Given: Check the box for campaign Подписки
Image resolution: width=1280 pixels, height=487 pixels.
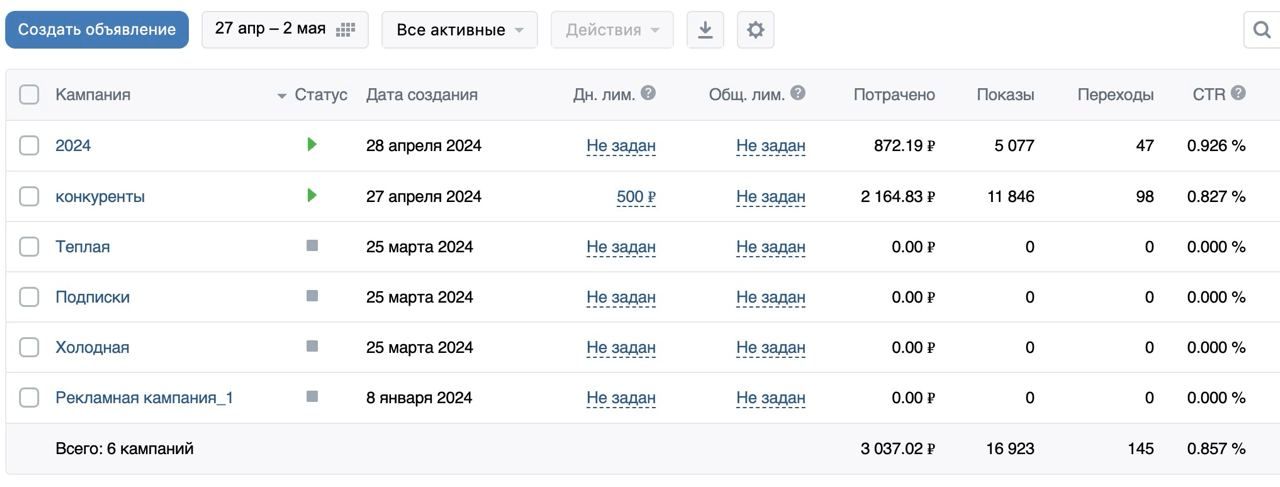Looking at the screenshot, I should [29, 297].
